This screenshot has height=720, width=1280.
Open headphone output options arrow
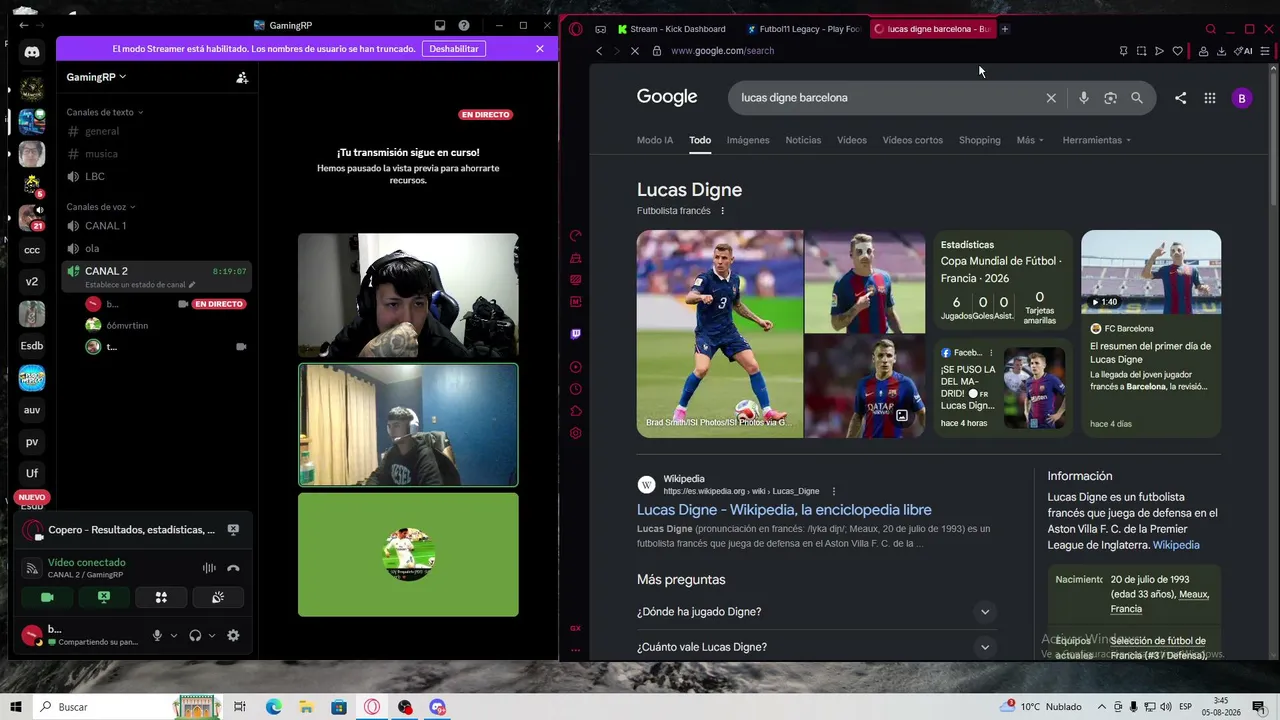[x=212, y=636]
